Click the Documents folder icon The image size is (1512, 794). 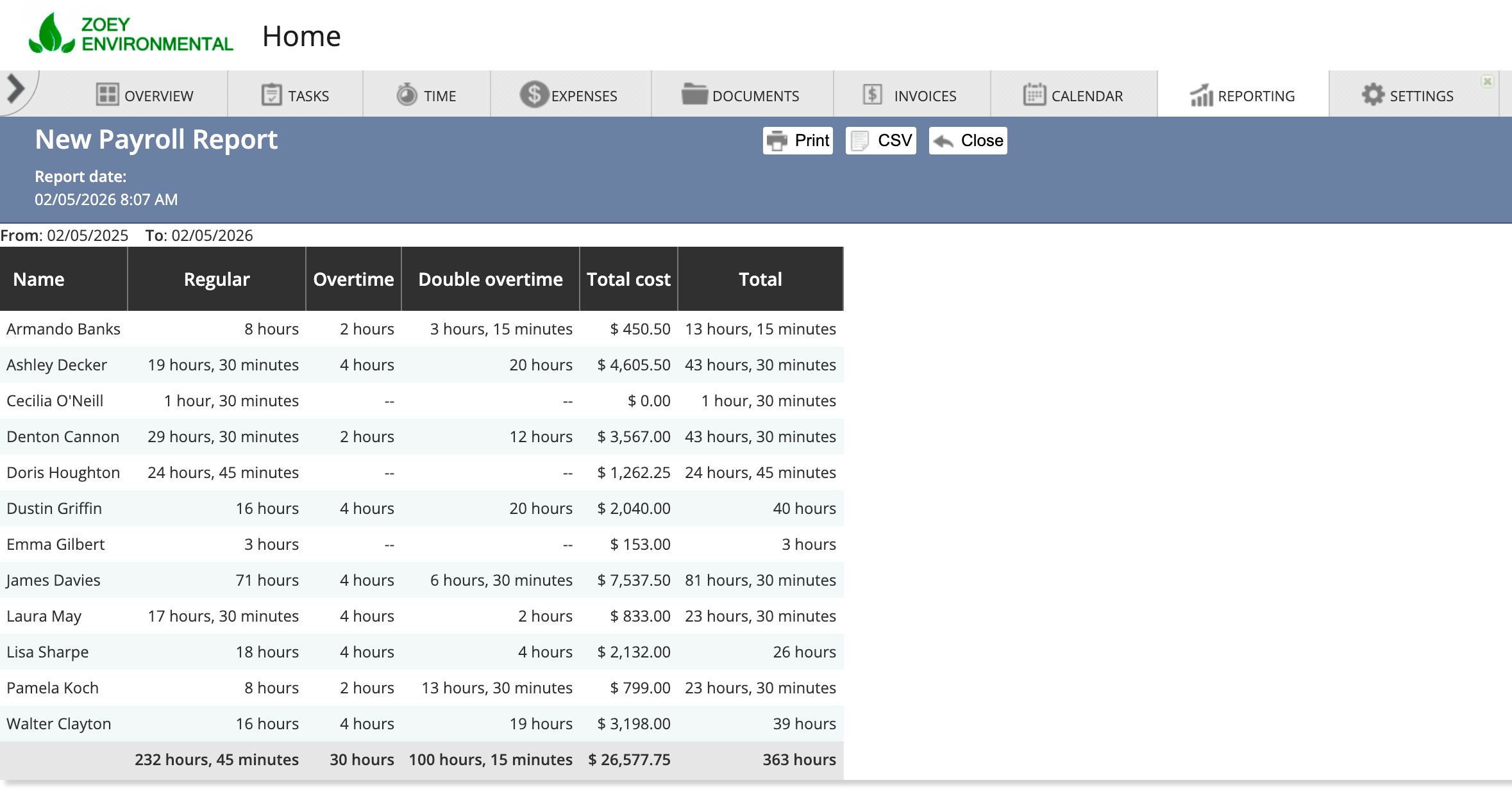point(694,94)
